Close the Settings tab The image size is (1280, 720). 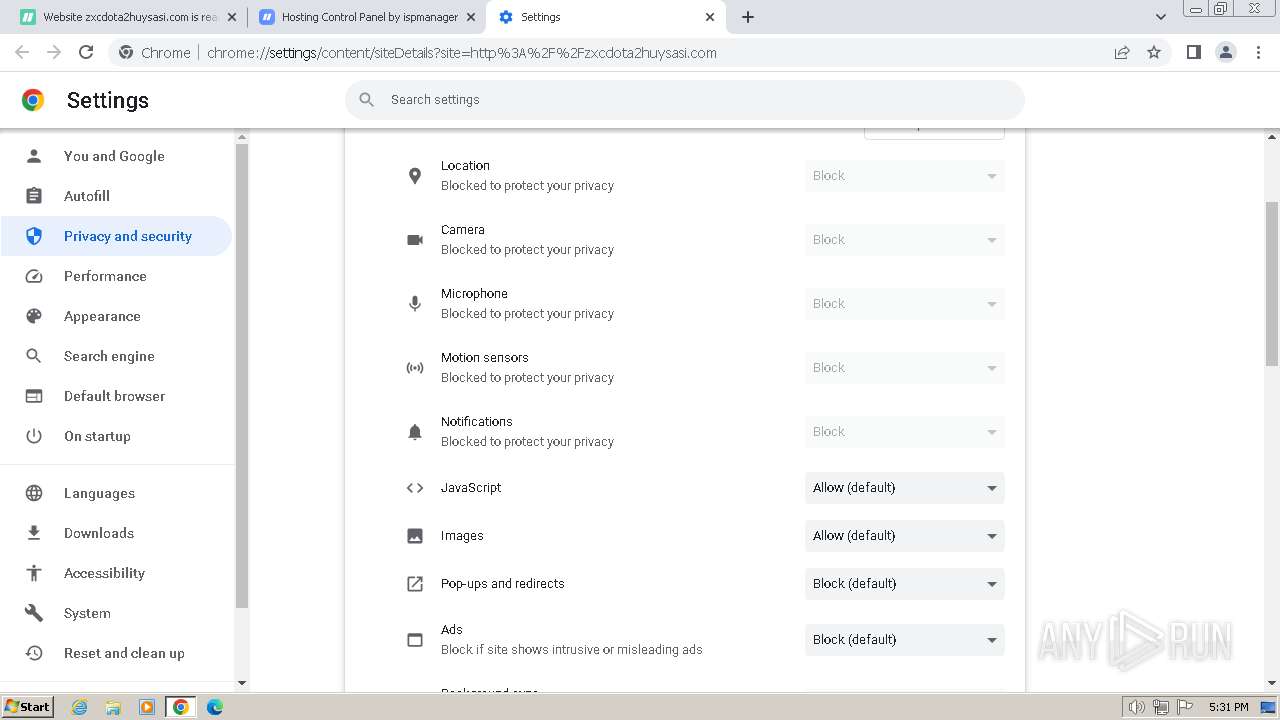(710, 17)
